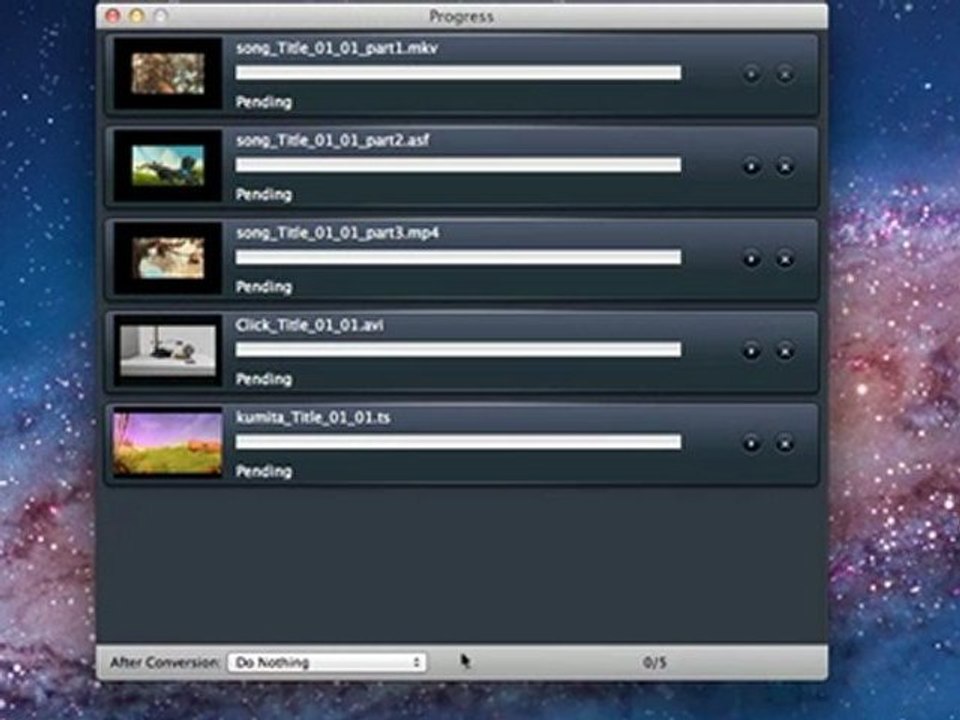Minimize the Progress window with yellow button
Screen dimensions: 960x720
click(x=137, y=17)
